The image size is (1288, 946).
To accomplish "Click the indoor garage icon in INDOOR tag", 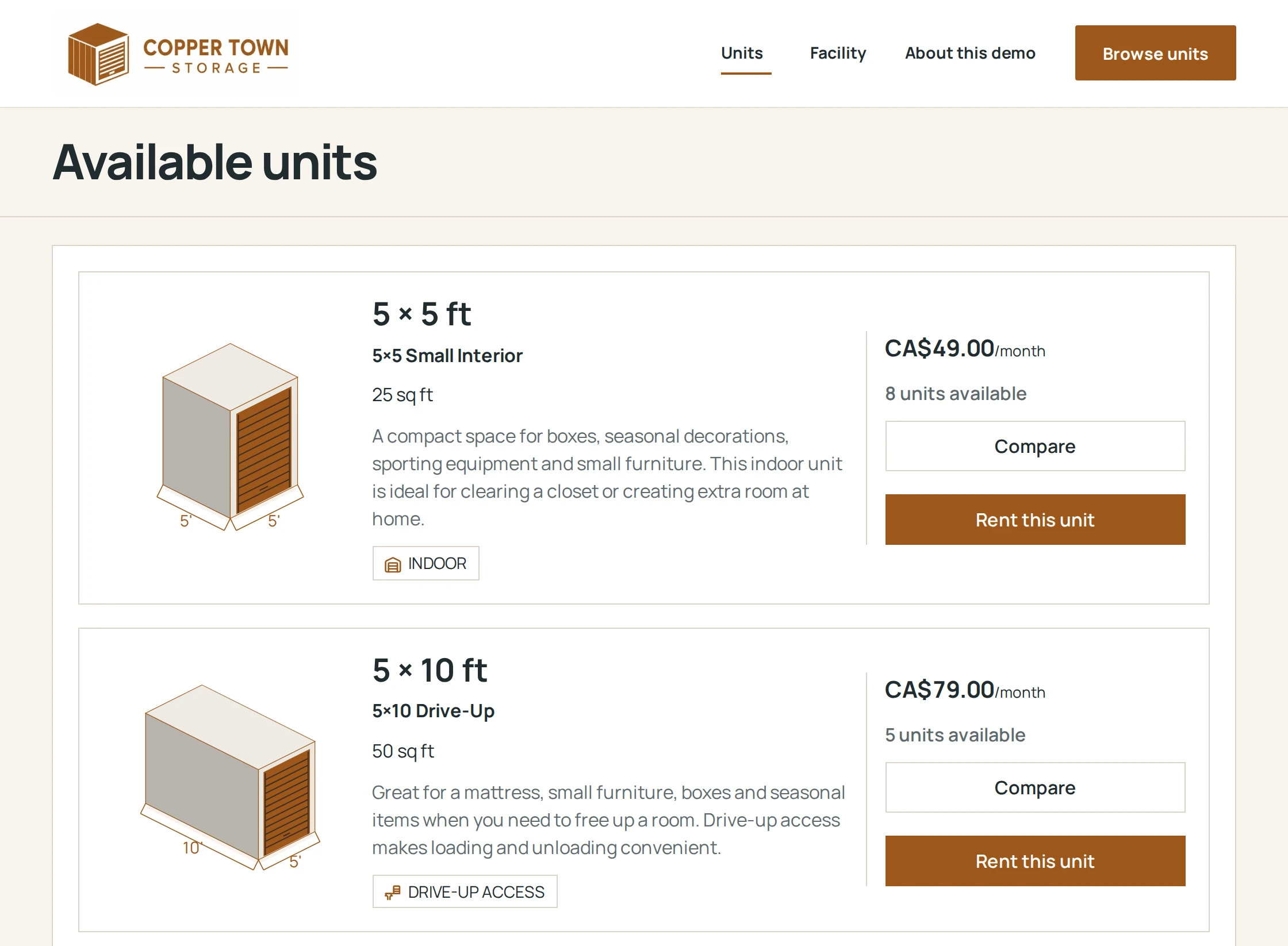I will [x=393, y=564].
